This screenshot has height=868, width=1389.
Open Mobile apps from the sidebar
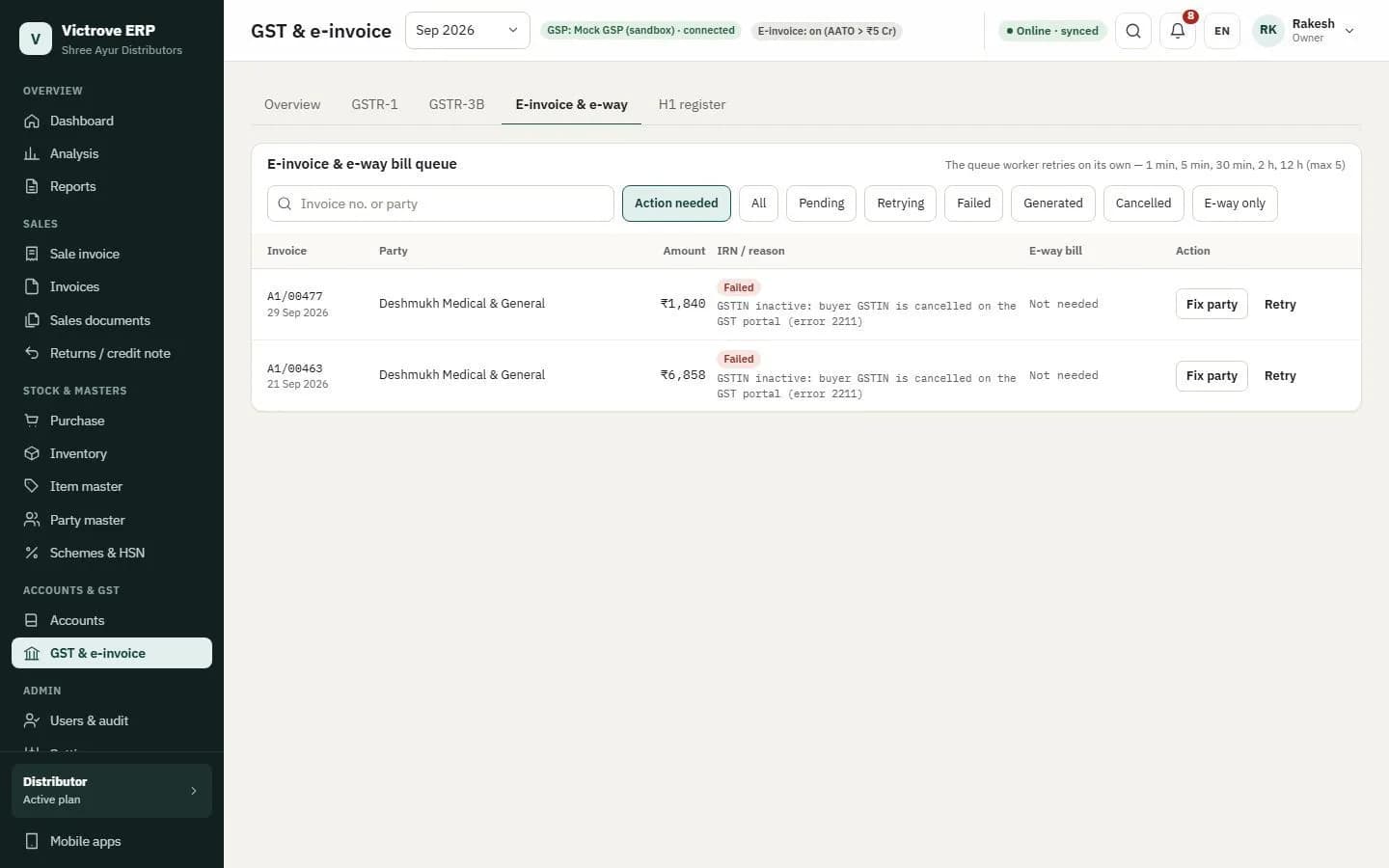tap(112, 841)
